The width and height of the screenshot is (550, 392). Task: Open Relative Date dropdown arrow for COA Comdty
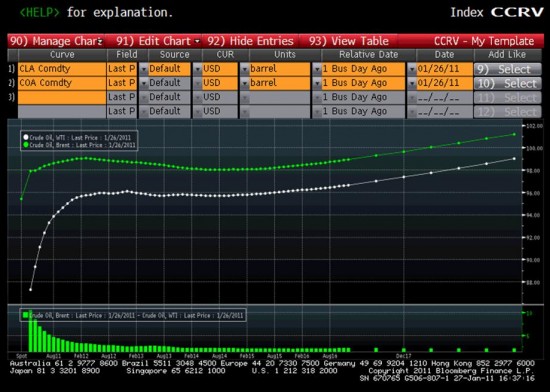[317, 83]
